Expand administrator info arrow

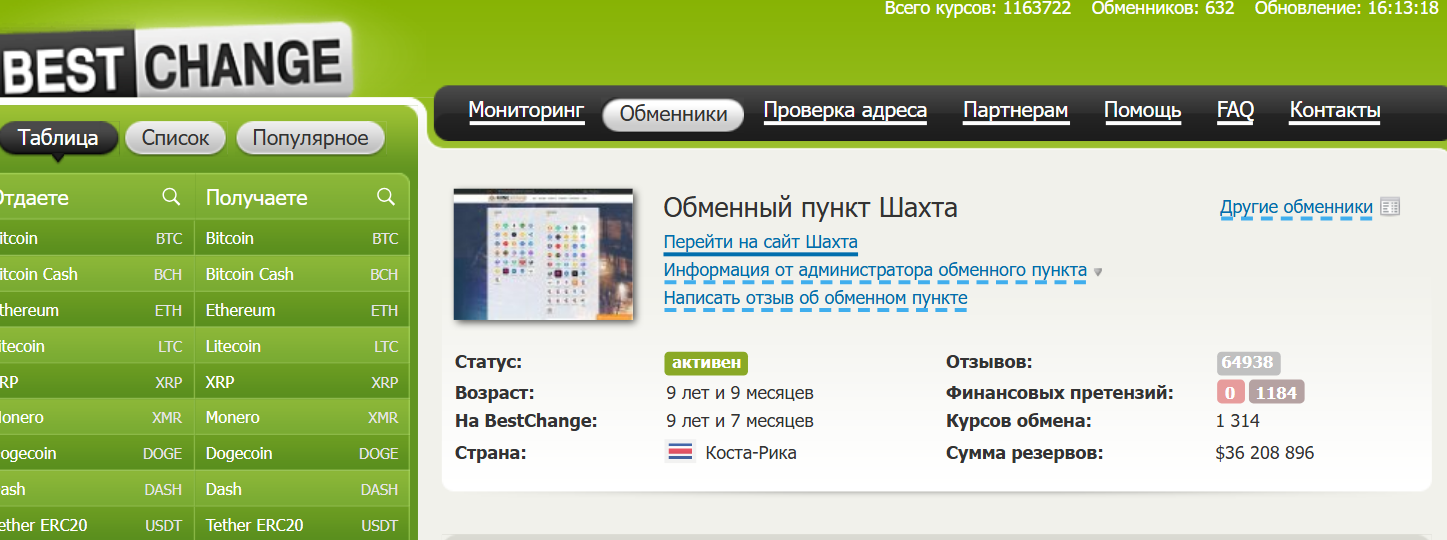pyautogui.click(x=1097, y=271)
